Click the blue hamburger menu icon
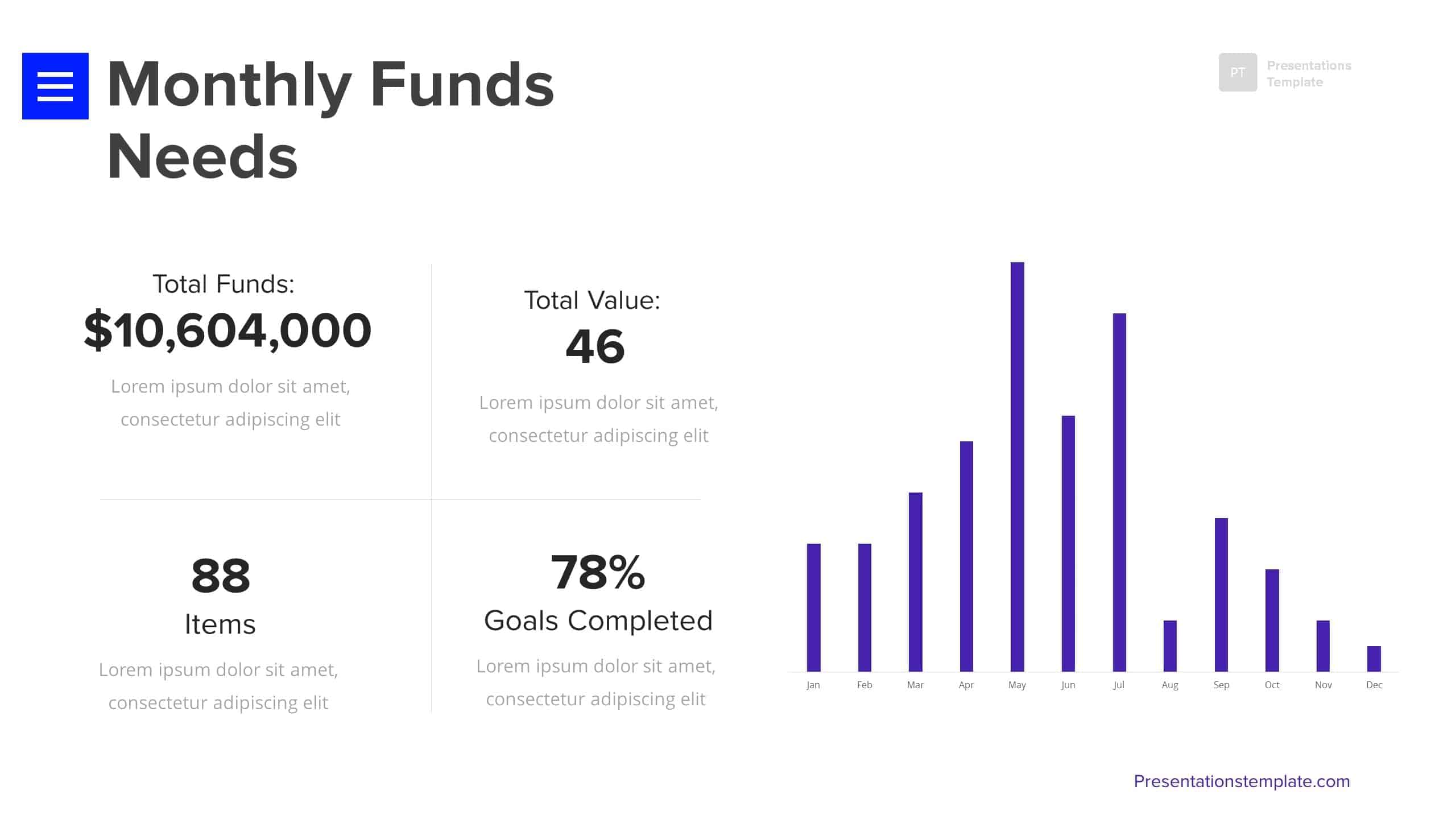Screen dimensions: 1456x819 [x=55, y=86]
